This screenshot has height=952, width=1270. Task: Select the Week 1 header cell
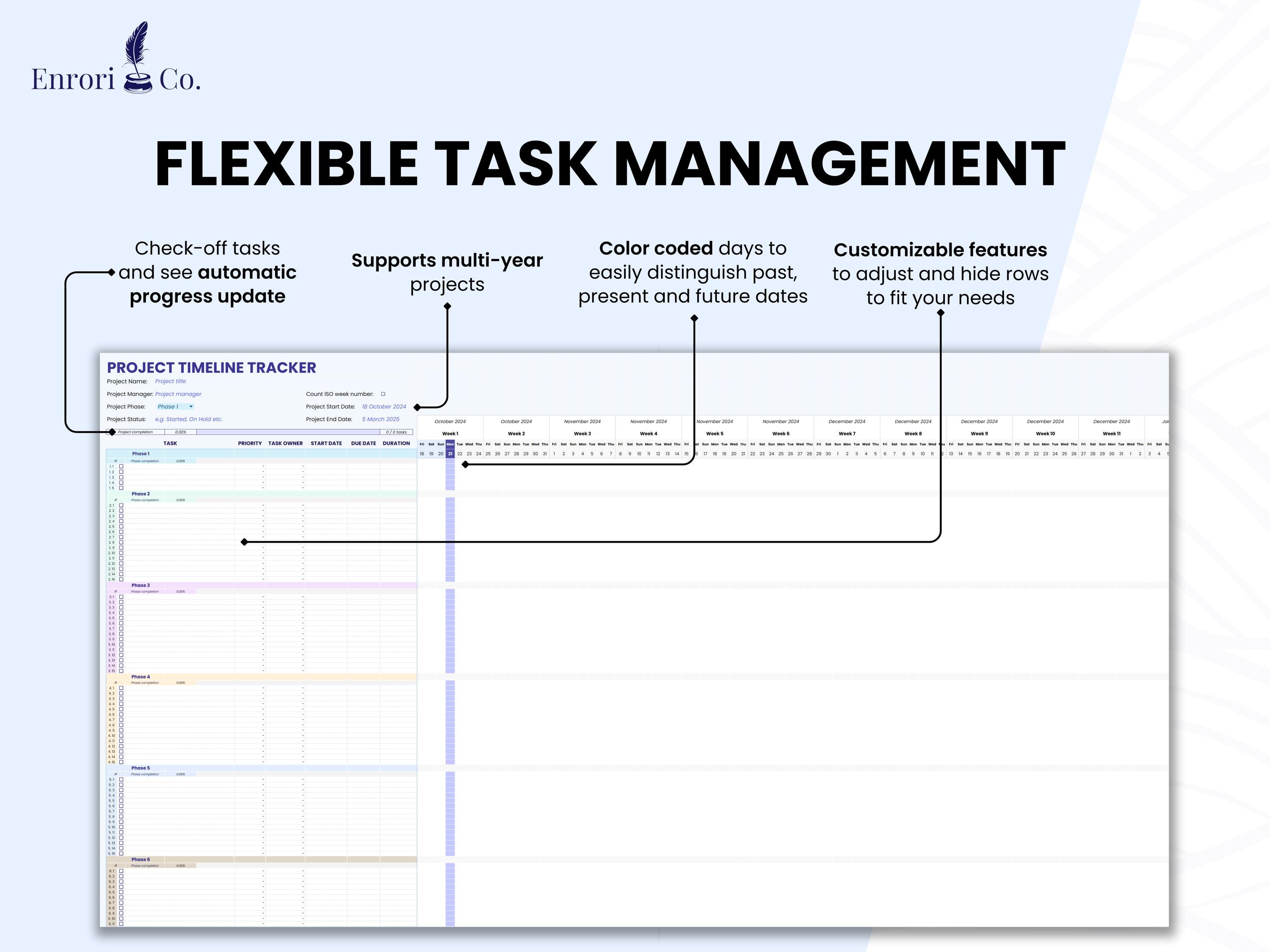click(x=450, y=433)
